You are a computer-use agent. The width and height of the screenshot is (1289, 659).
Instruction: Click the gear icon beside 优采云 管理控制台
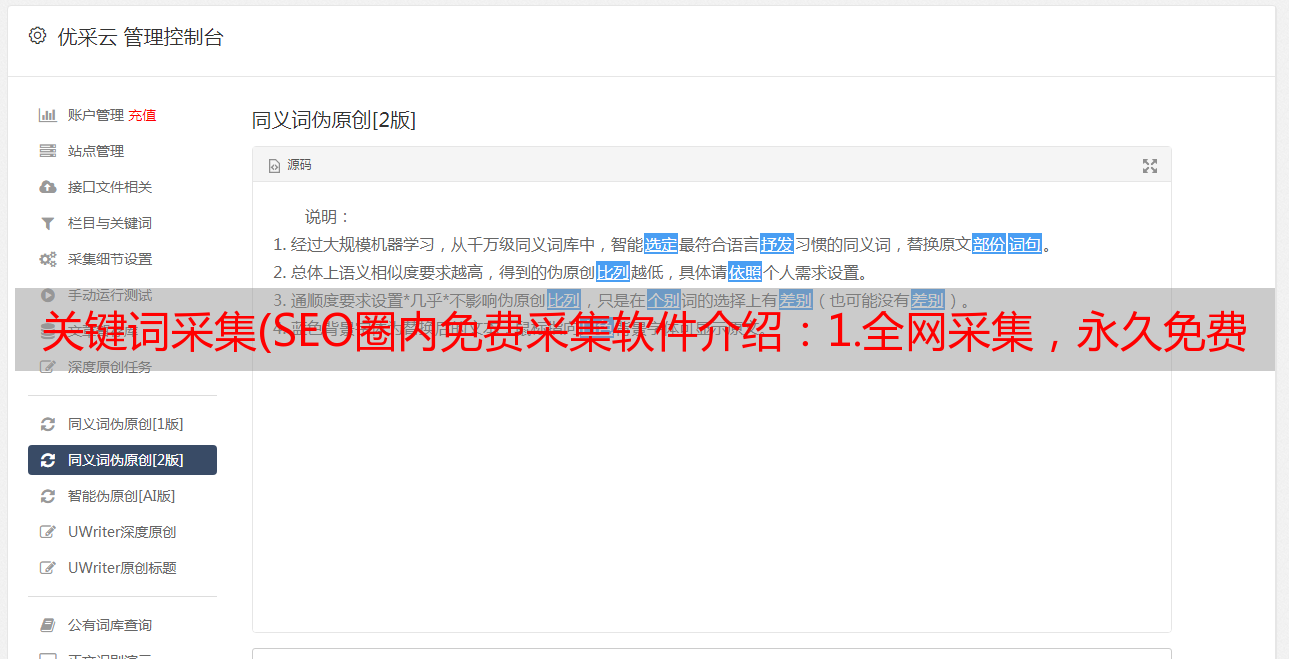click(x=37, y=36)
